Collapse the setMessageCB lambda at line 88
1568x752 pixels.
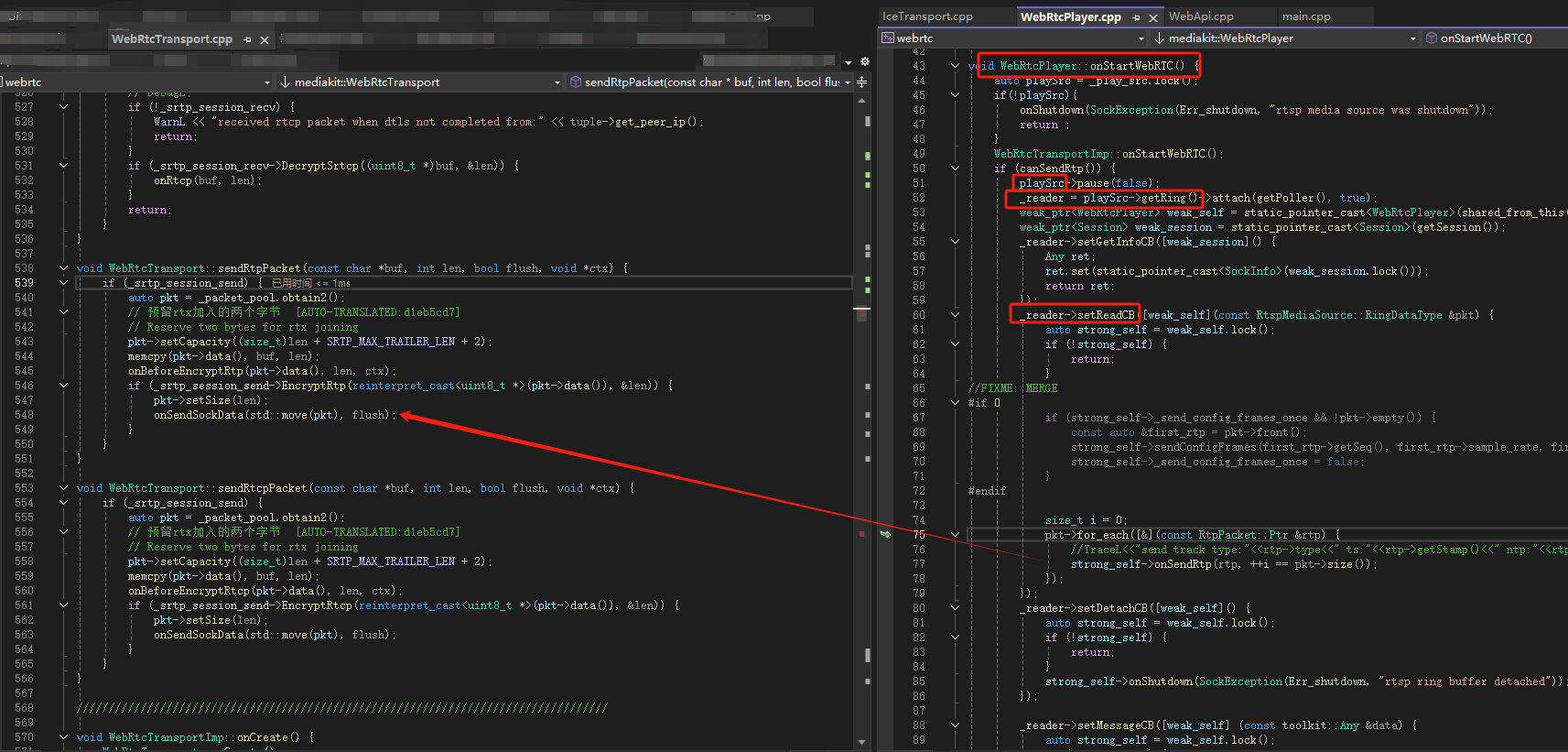coord(955,725)
